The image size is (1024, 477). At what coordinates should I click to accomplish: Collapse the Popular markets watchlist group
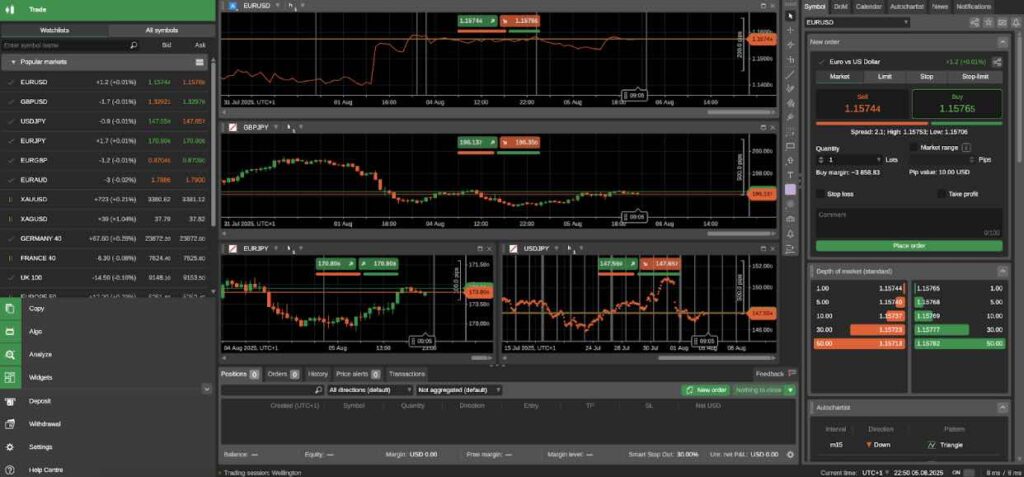pyautogui.click(x=13, y=62)
